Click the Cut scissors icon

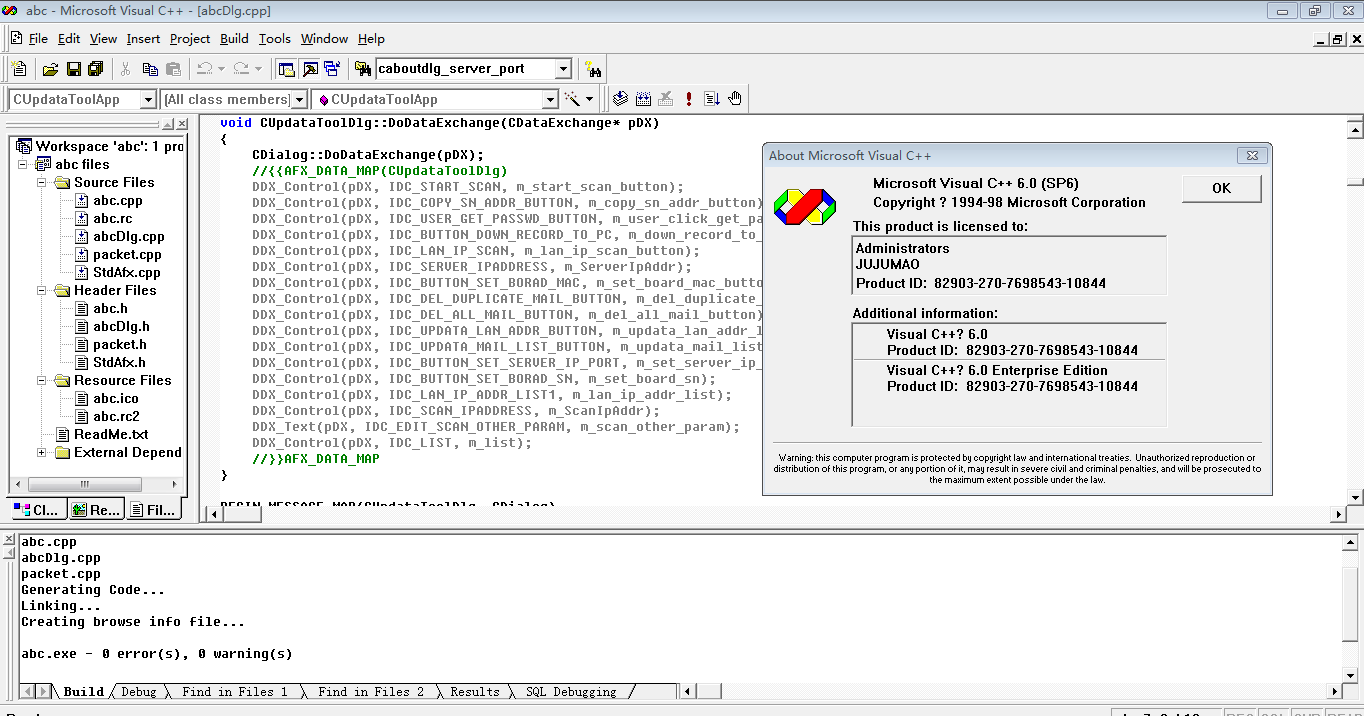coord(126,69)
